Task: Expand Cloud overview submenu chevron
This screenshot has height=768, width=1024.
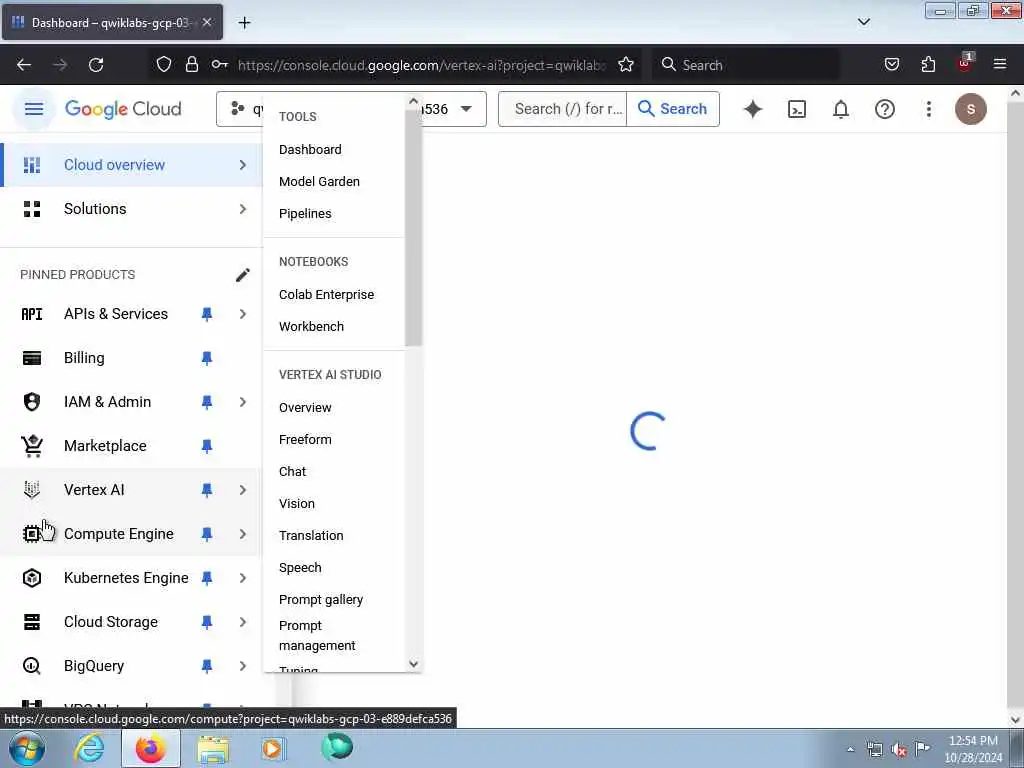Action: pyautogui.click(x=242, y=165)
